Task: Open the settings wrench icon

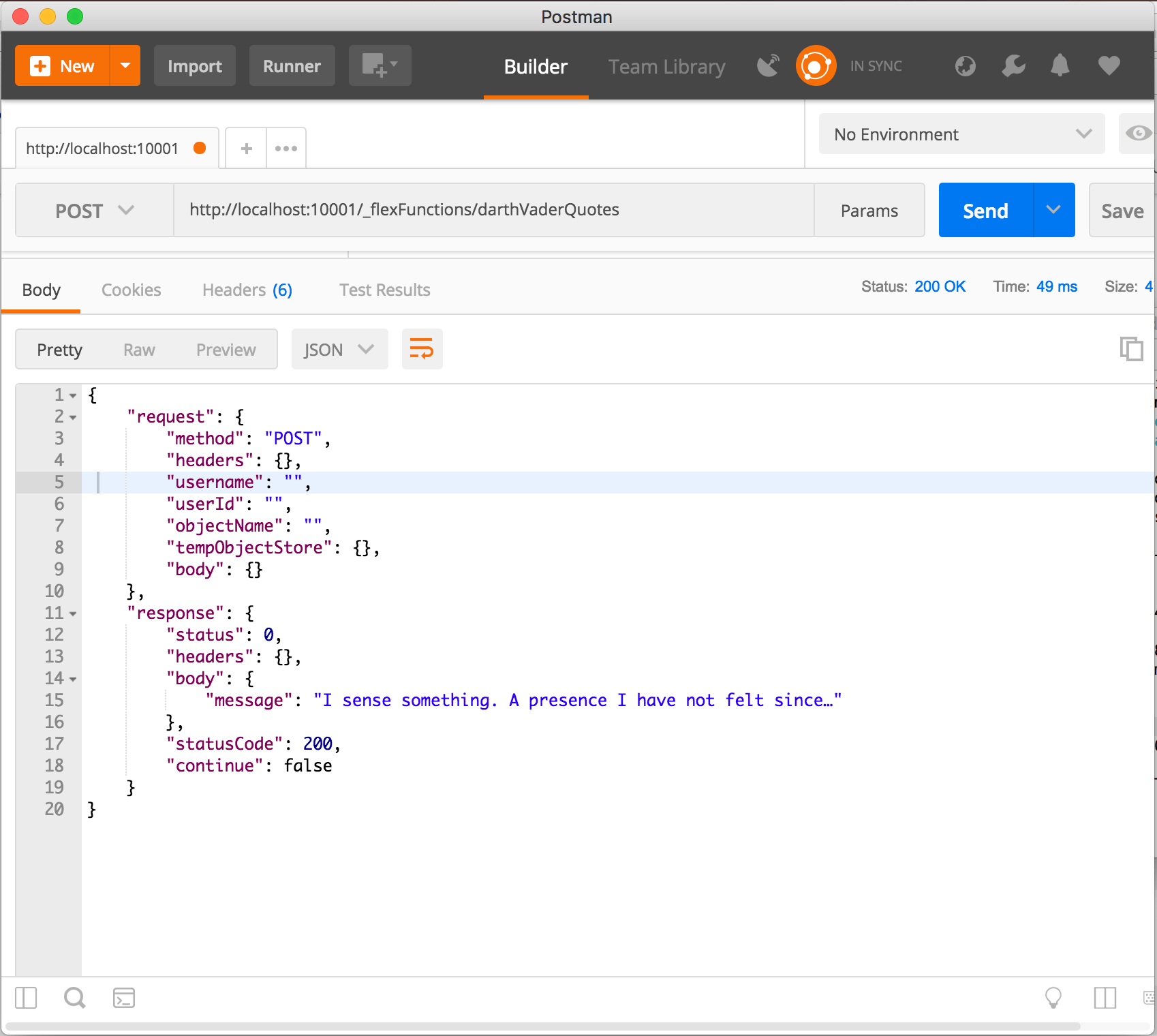Action: pos(1013,66)
